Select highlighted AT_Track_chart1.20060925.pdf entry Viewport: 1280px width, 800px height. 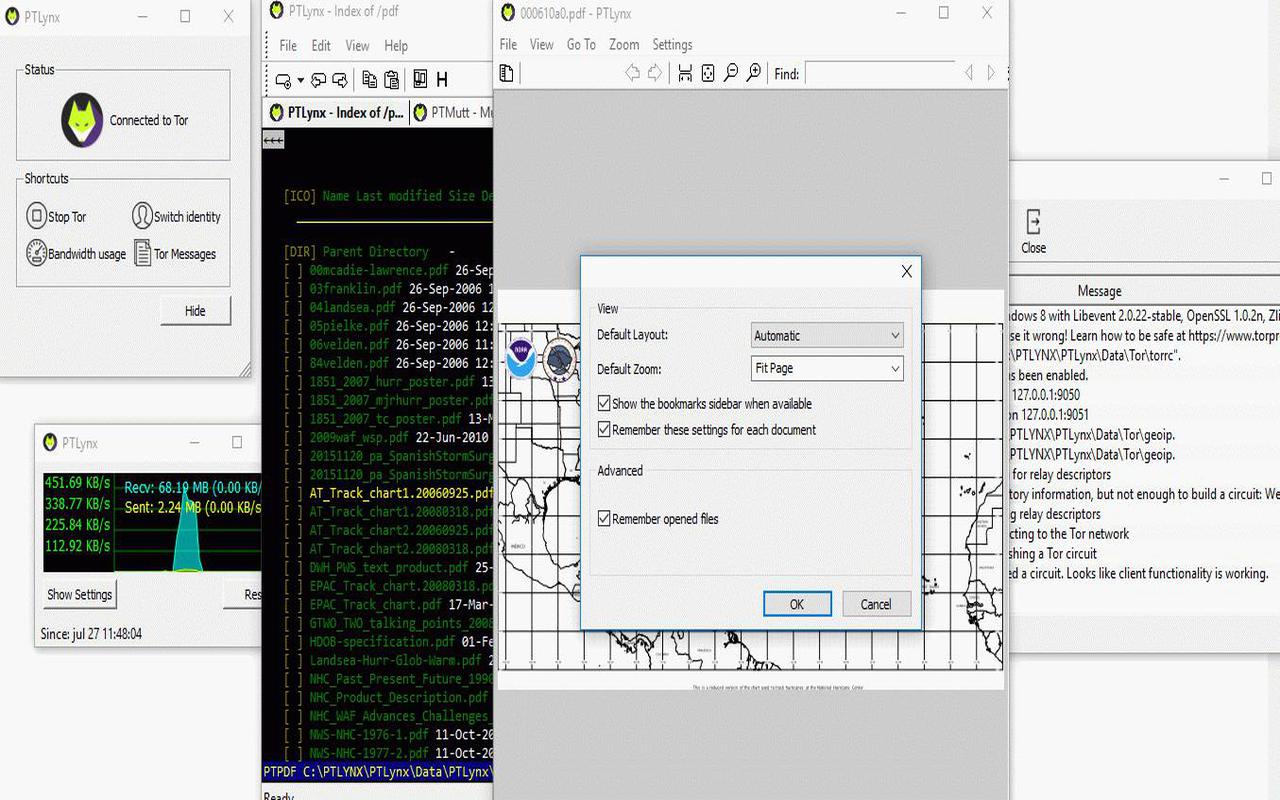401,493
